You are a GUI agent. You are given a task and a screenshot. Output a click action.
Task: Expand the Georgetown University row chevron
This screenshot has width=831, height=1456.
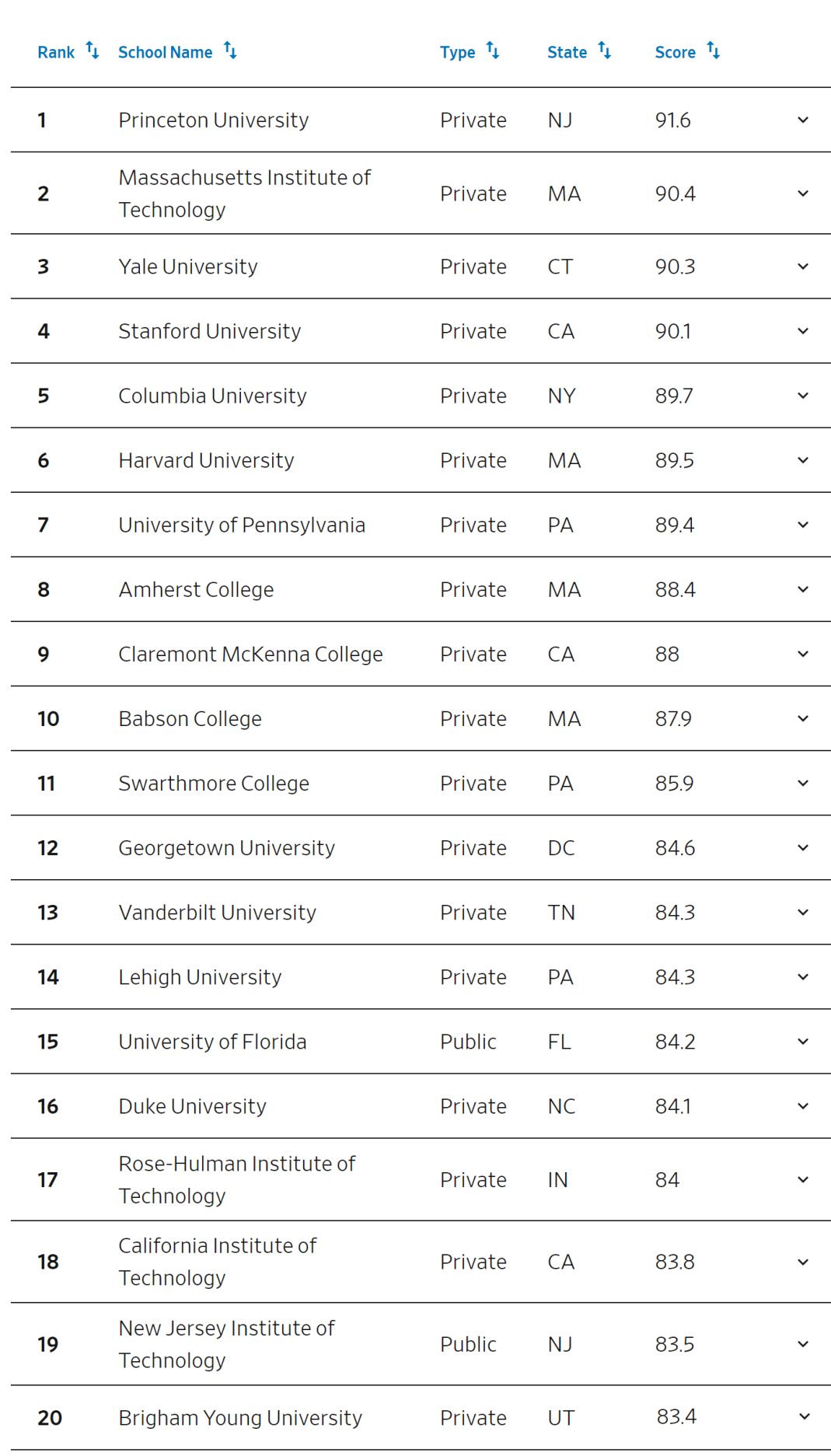coord(803,848)
